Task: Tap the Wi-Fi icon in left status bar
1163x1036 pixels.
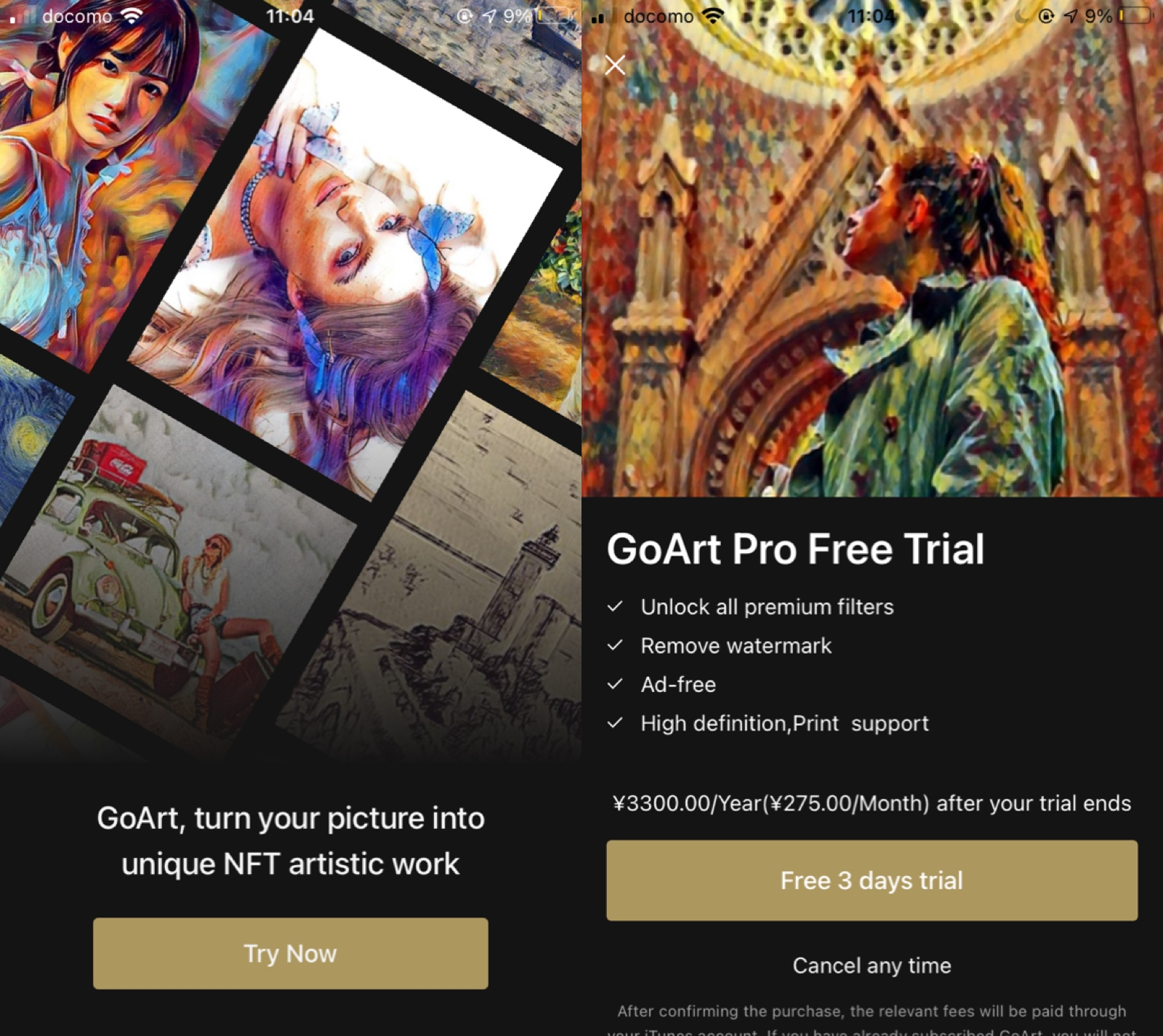Action: (x=132, y=16)
